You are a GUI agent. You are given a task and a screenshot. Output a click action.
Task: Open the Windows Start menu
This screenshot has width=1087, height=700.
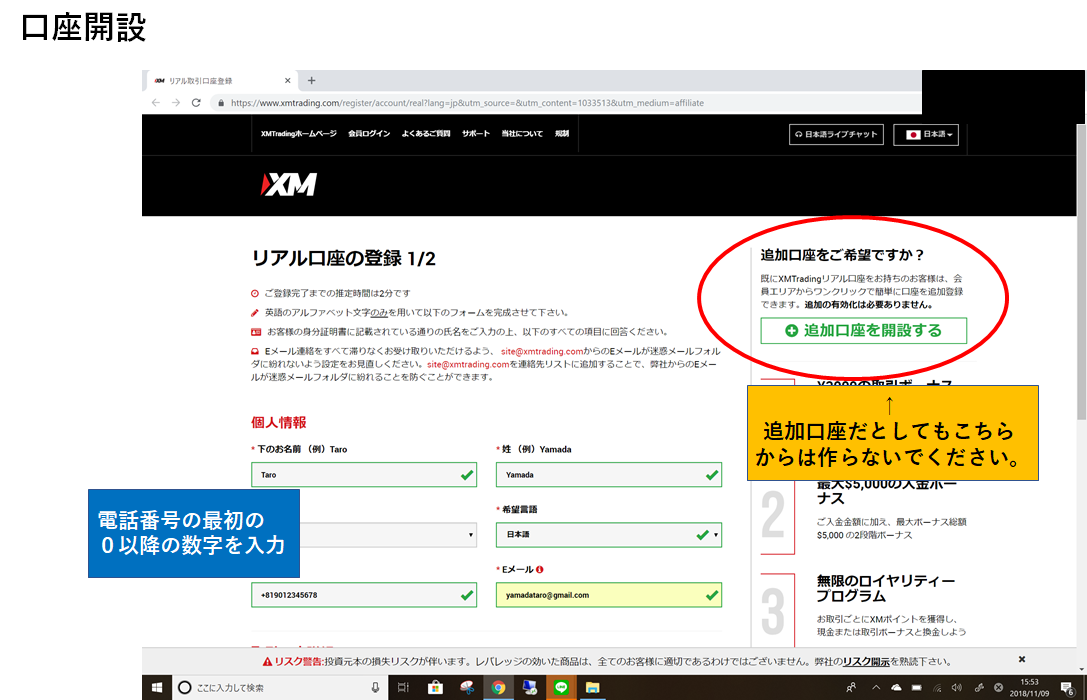[157, 688]
